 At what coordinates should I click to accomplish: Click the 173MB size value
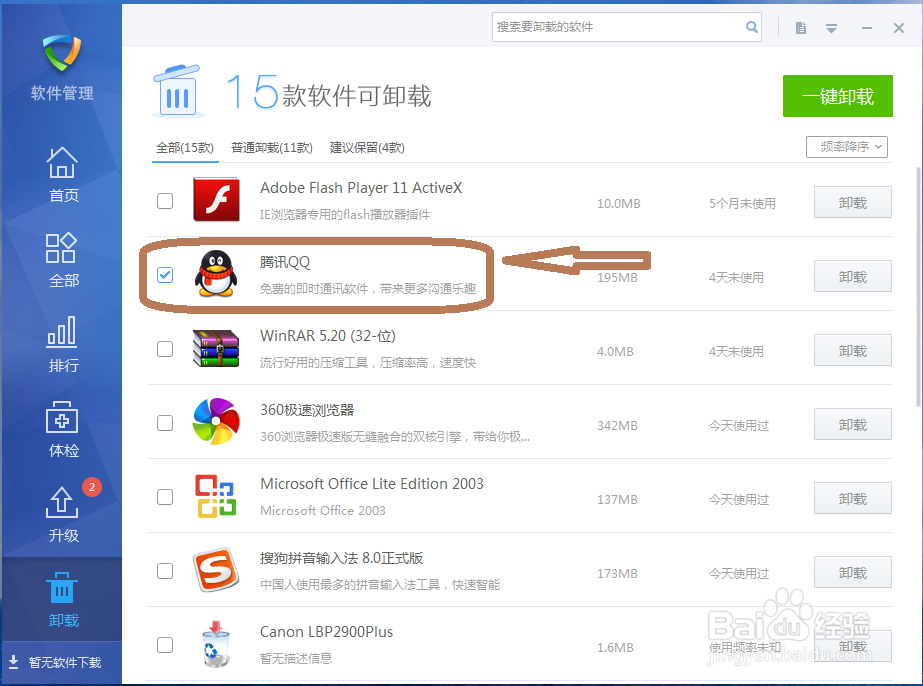(617, 573)
